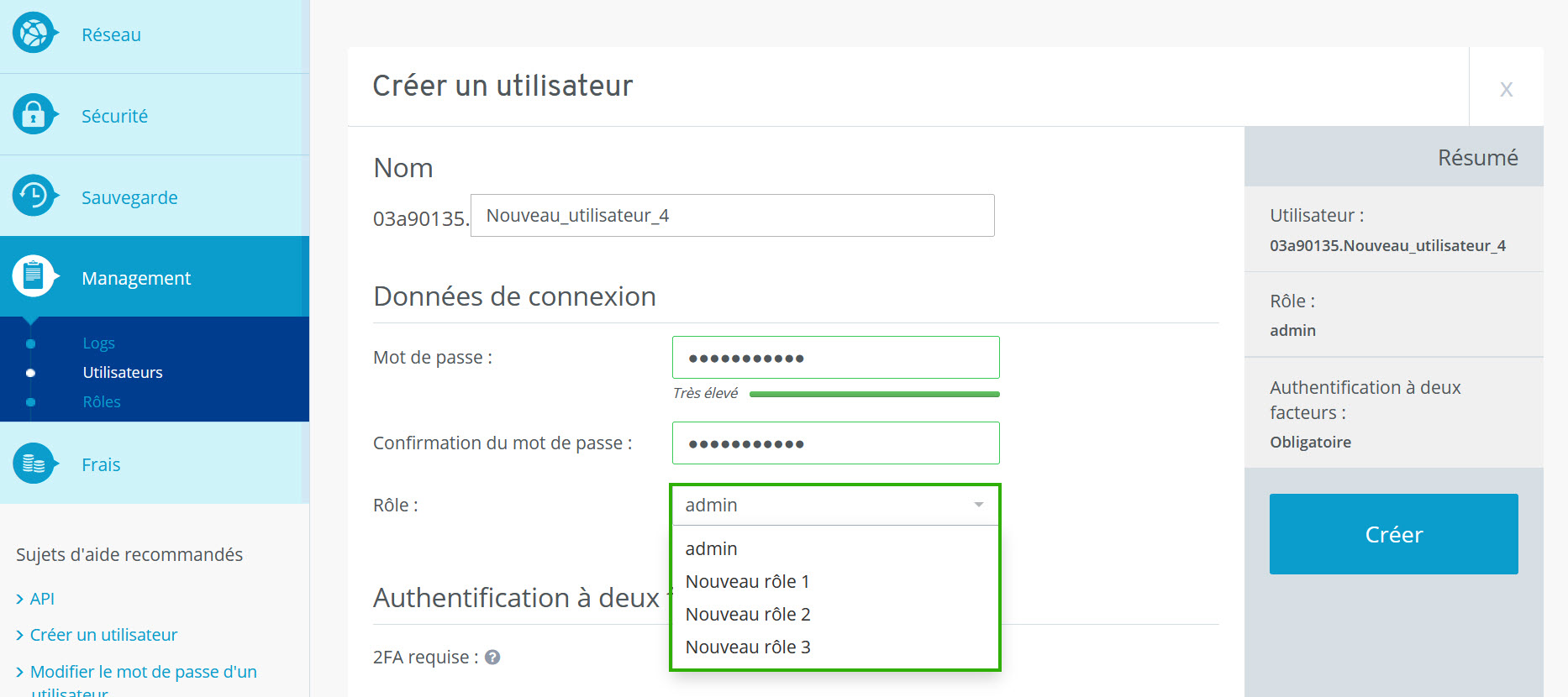The height and width of the screenshot is (697, 1568).
Task: Click the Très élevé strength label
Action: (x=705, y=393)
